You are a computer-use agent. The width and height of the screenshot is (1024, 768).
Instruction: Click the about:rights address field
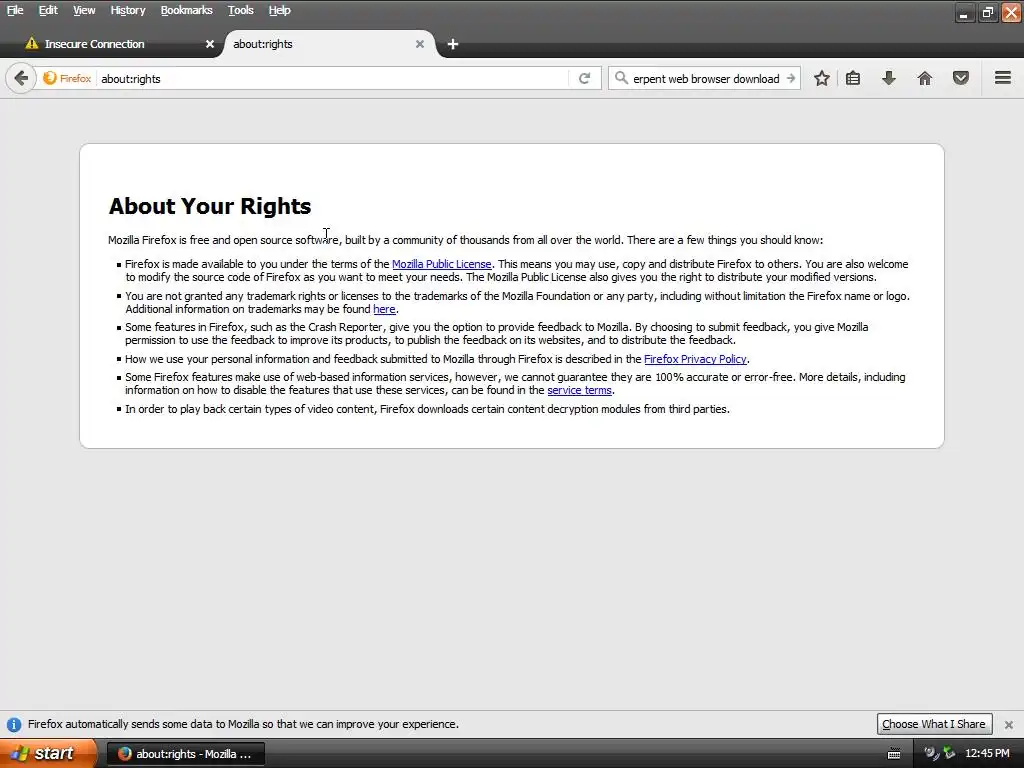333,78
